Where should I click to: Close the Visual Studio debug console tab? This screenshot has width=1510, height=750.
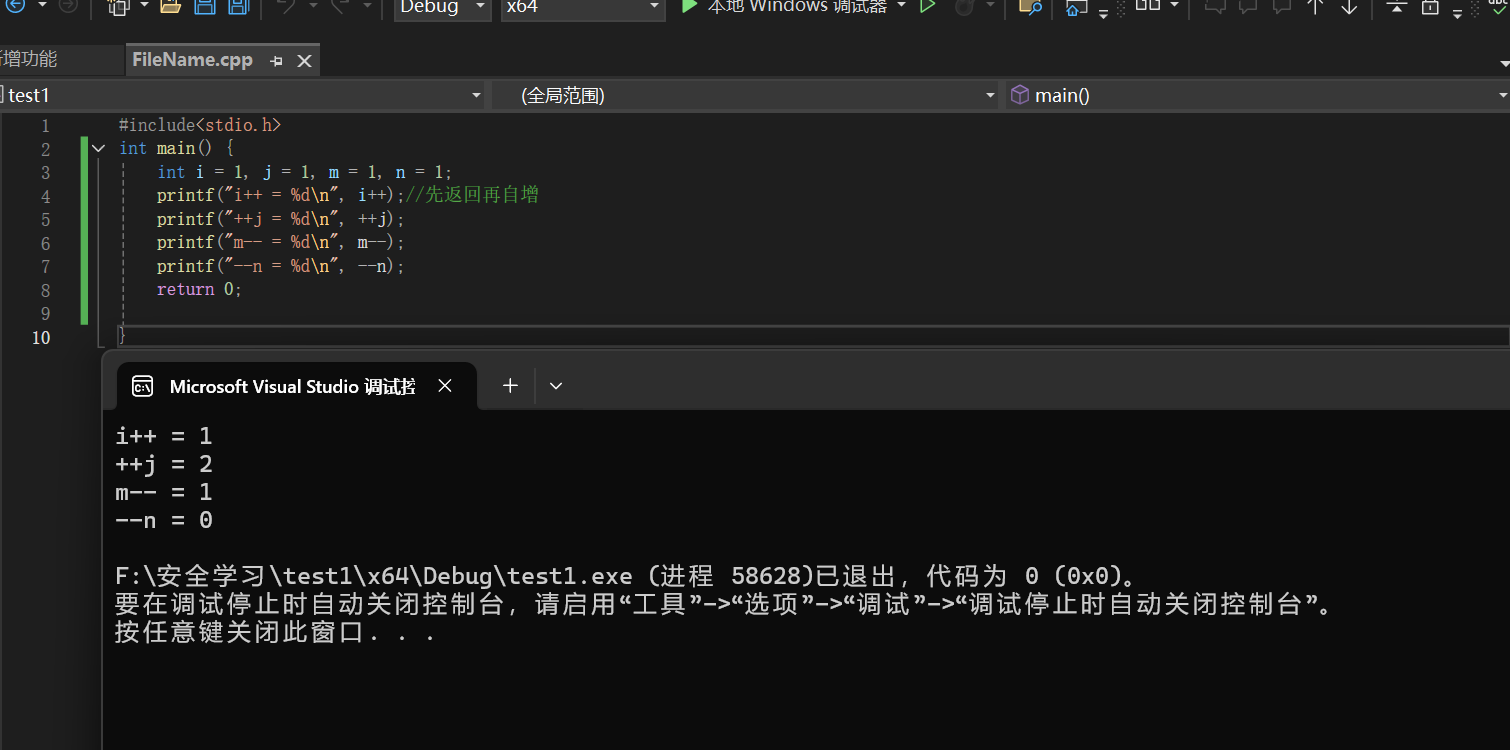446,386
